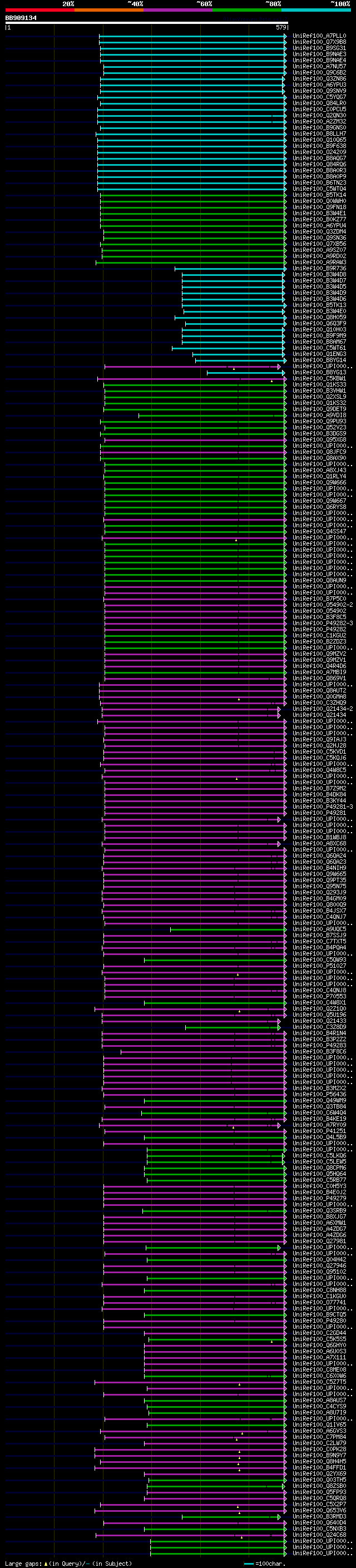The image size is (356, 1568).
Task: Click the query end position 579
Action: click(281, 27)
